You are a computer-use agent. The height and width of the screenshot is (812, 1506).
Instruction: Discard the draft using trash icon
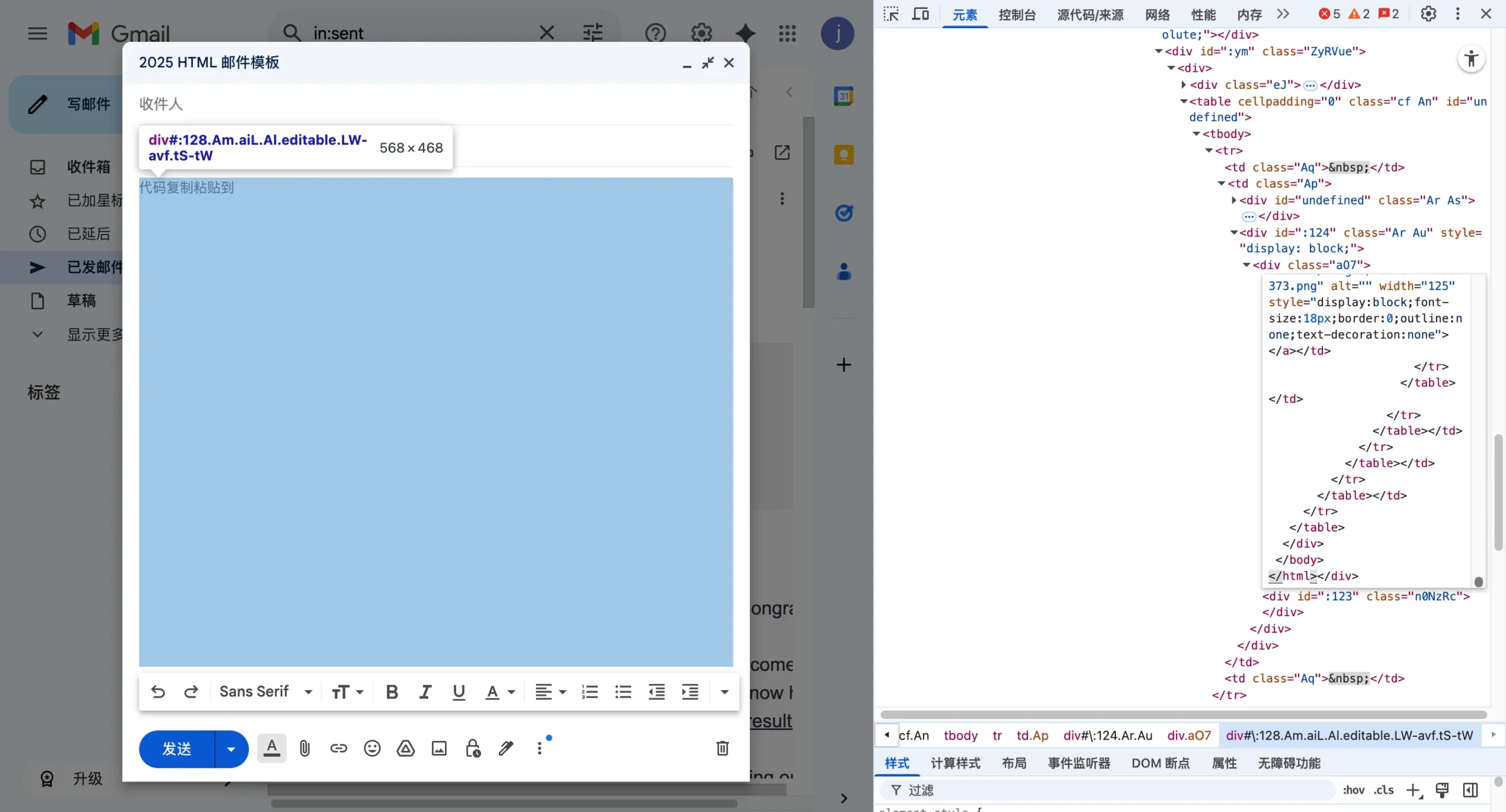click(722, 748)
